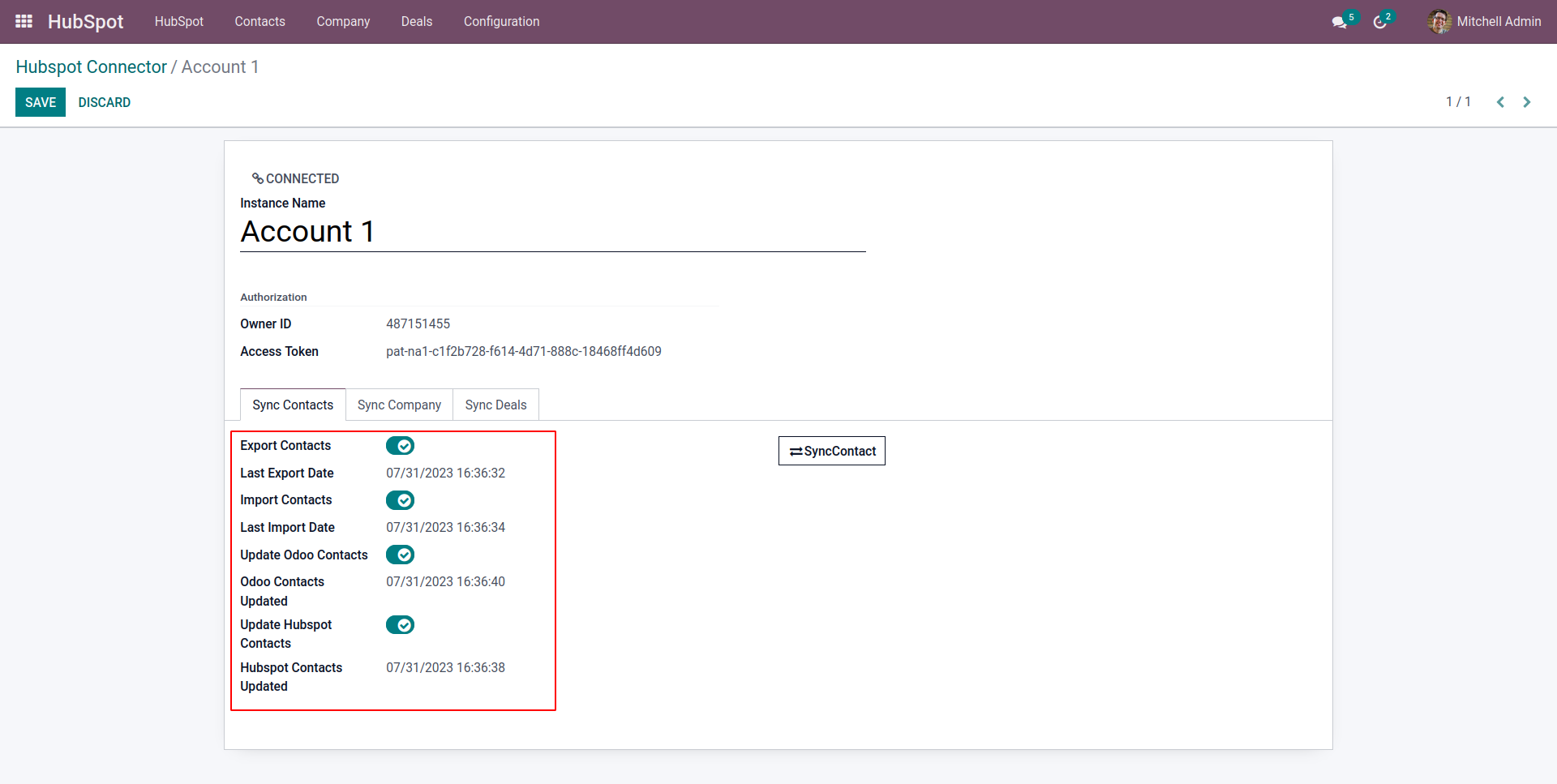
Task: Open the activities clock icon
Action: 1379,22
